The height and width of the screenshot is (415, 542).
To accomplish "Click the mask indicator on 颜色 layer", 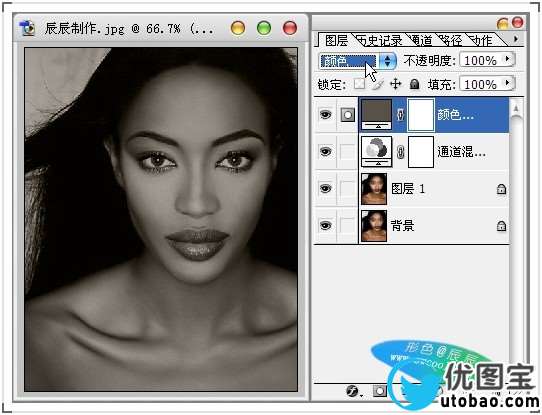I will coord(347,115).
